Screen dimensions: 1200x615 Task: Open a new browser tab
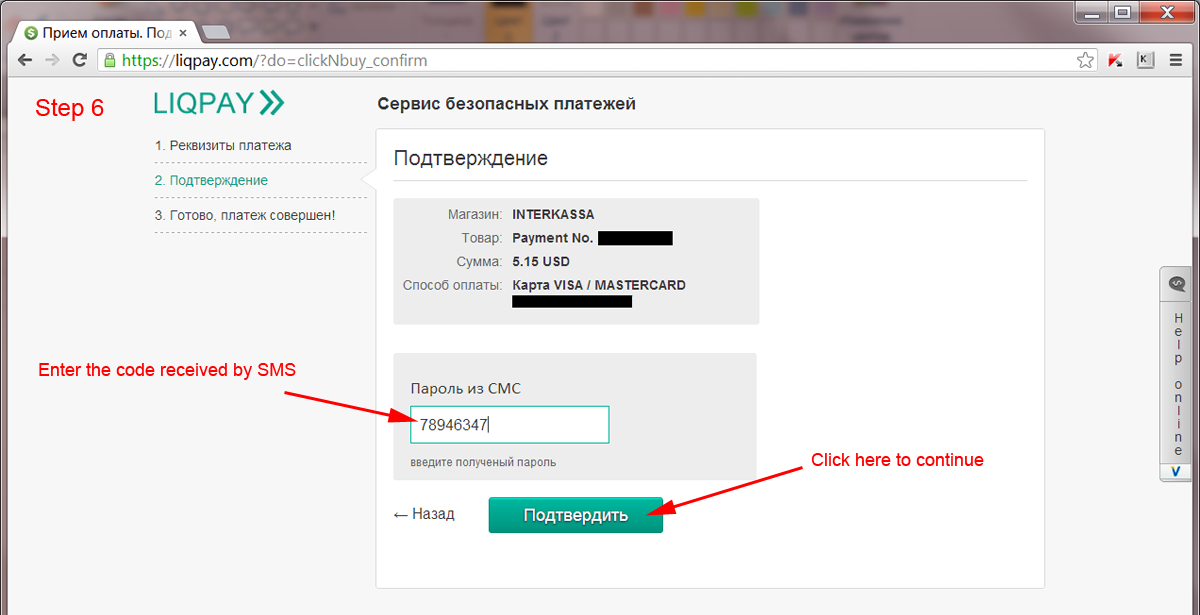pos(215,33)
